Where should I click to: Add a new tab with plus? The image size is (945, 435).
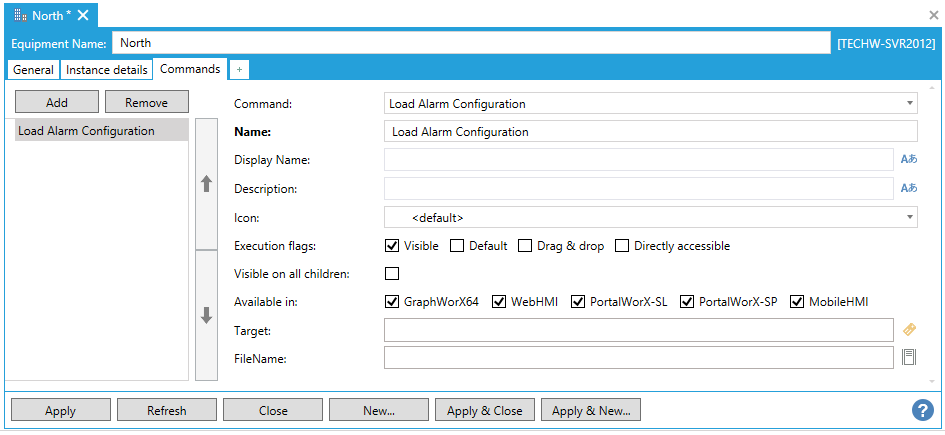(240, 70)
